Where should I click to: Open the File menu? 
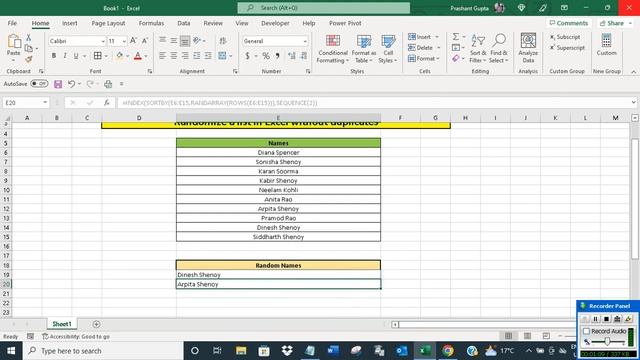(12, 23)
